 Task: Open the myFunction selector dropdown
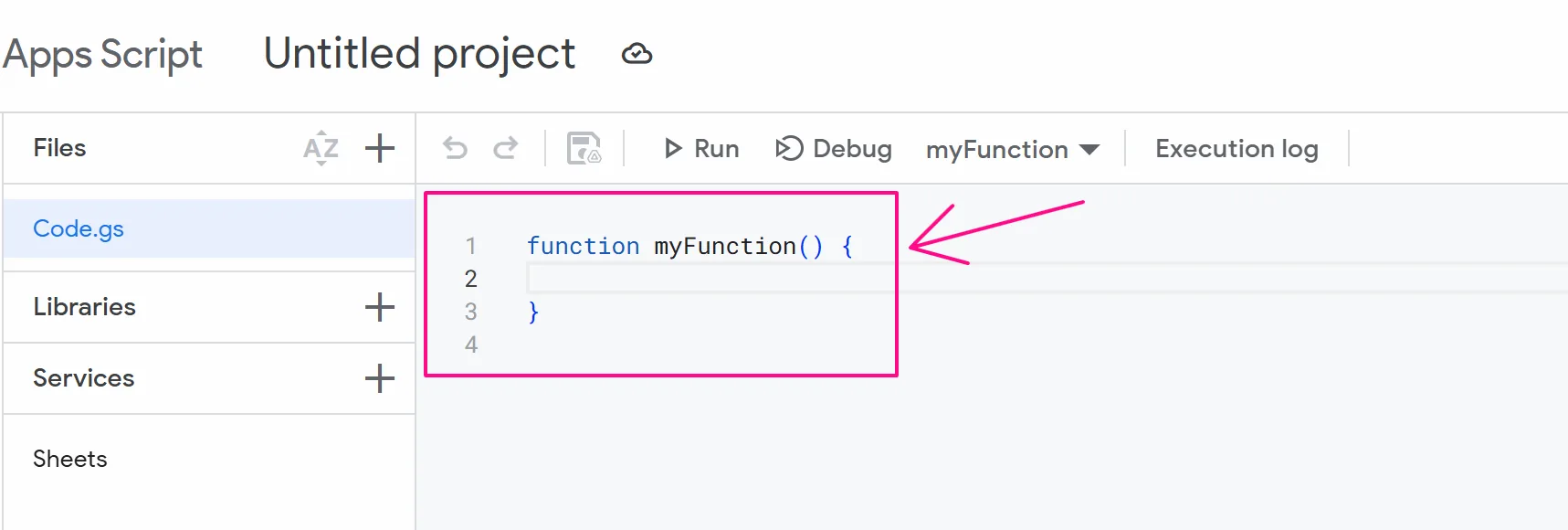(x=1012, y=150)
